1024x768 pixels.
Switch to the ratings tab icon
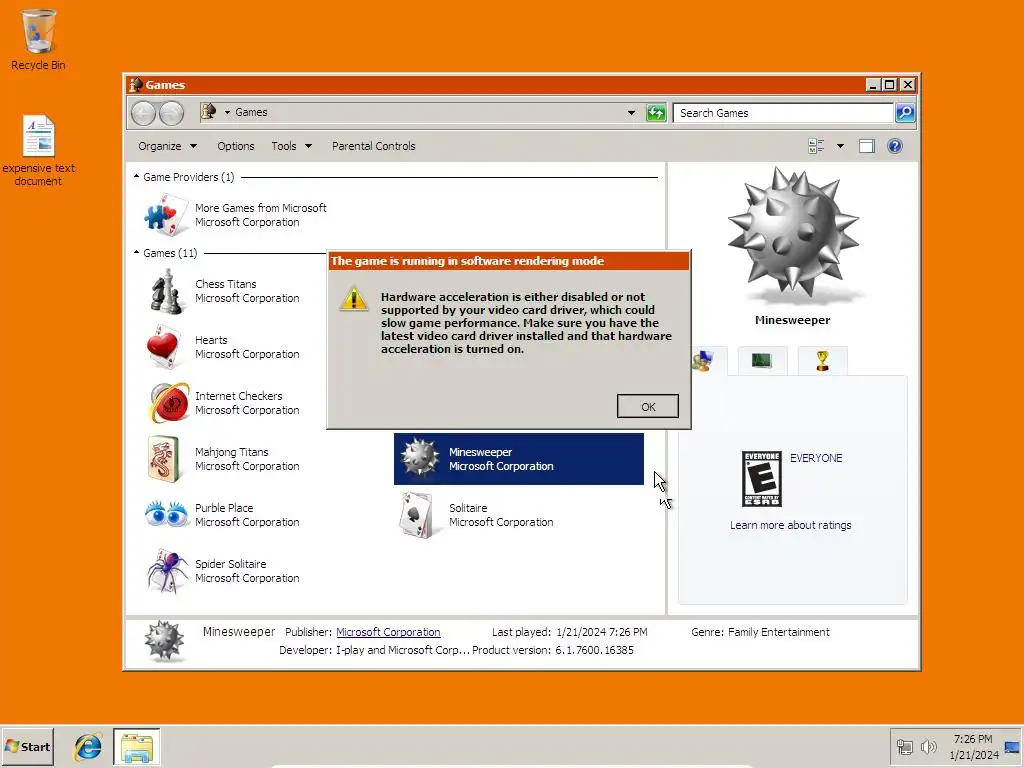(x=704, y=360)
